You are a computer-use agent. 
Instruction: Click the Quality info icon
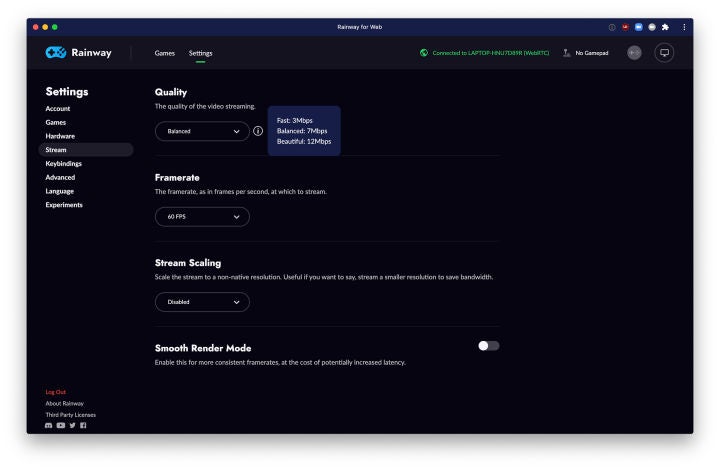(x=258, y=131)
